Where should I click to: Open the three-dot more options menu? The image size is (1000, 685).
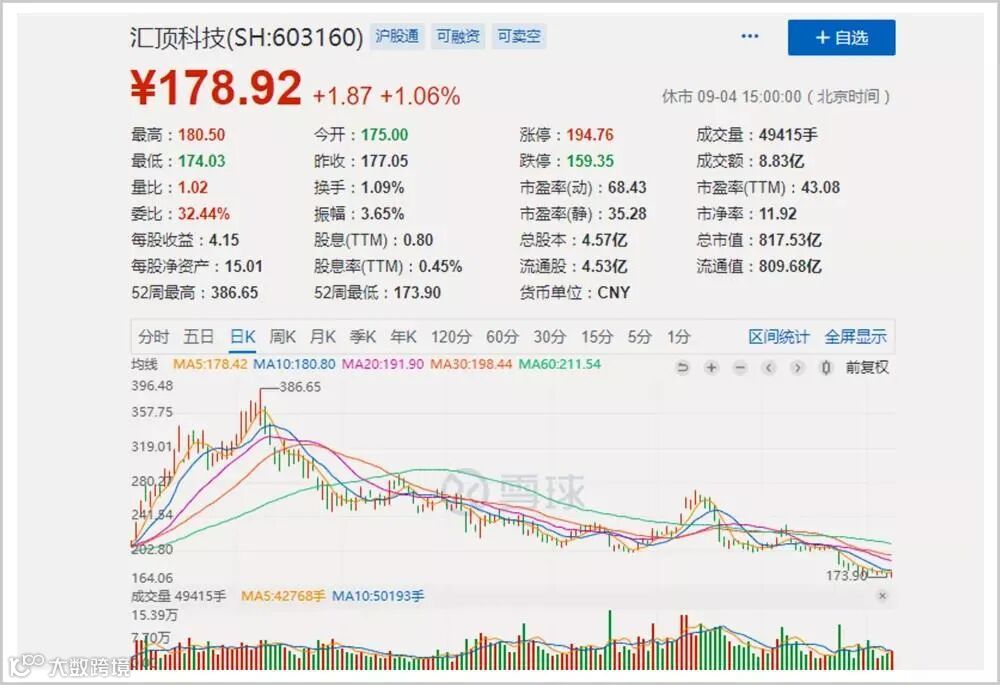click(x=750, y=36)
